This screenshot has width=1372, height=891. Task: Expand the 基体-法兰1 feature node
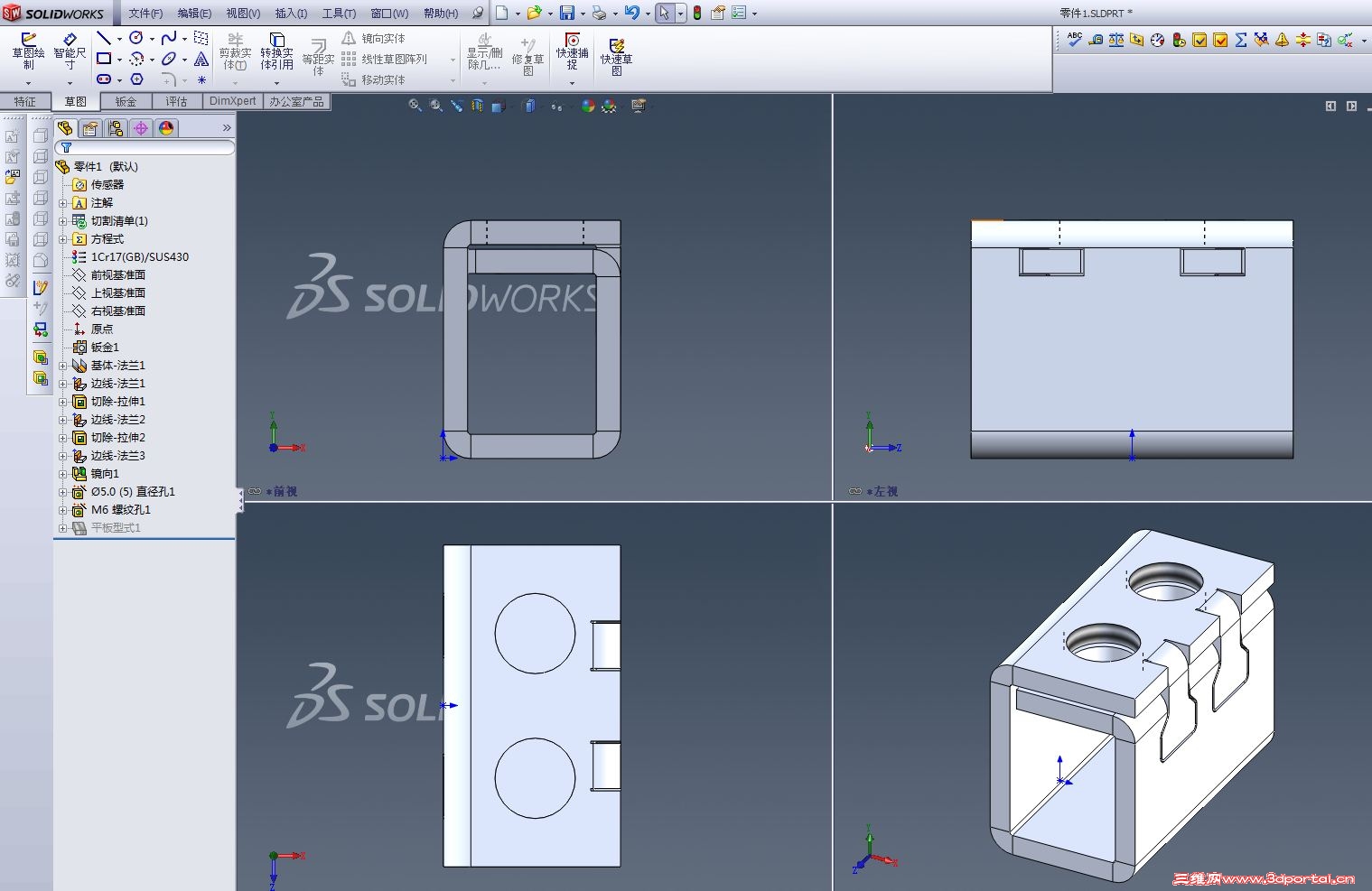tap(63, 366)
